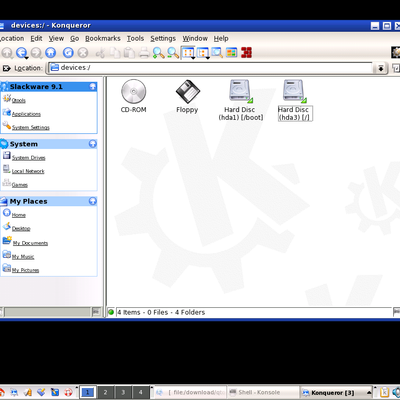Open the CD-ROM device
Screen dimensions: 400x400
(133, 96)
